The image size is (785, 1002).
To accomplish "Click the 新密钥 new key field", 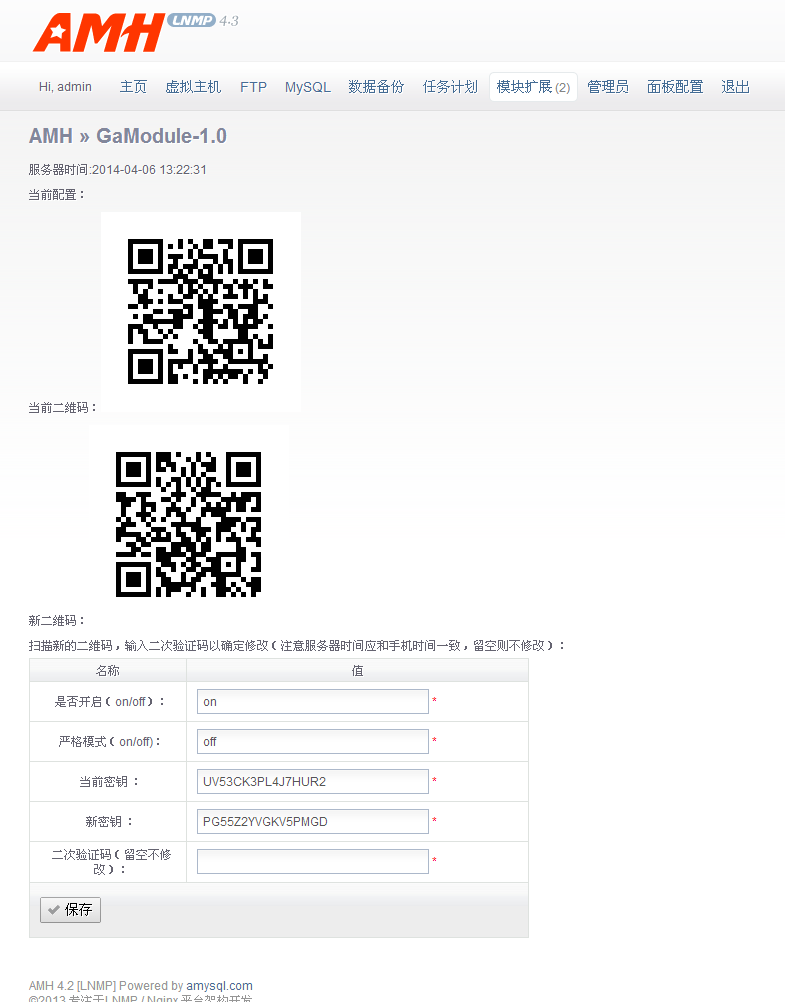I will 312,822.
